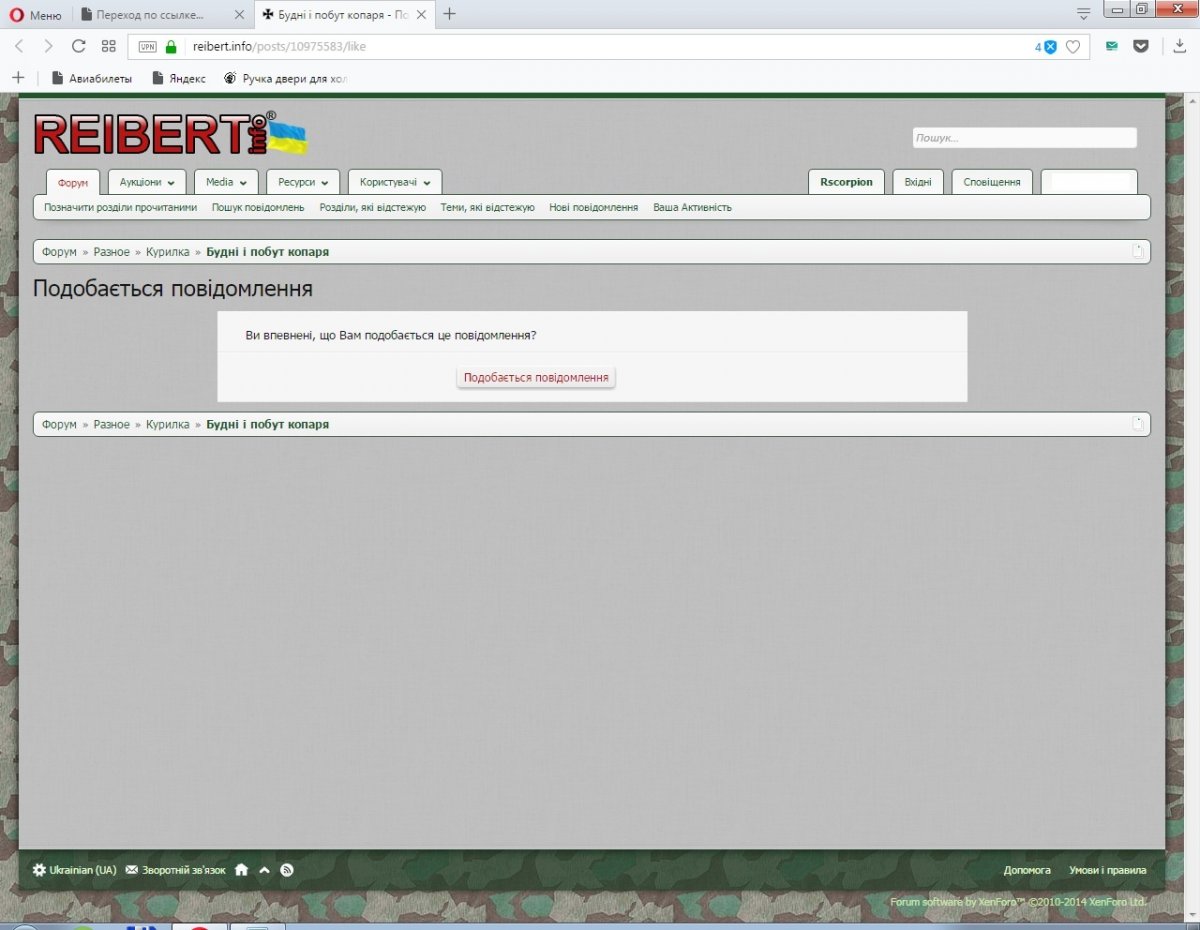Open Будні і побут копаря in top breadcrumb
The image size is (1200, 930).
(268, 252)
